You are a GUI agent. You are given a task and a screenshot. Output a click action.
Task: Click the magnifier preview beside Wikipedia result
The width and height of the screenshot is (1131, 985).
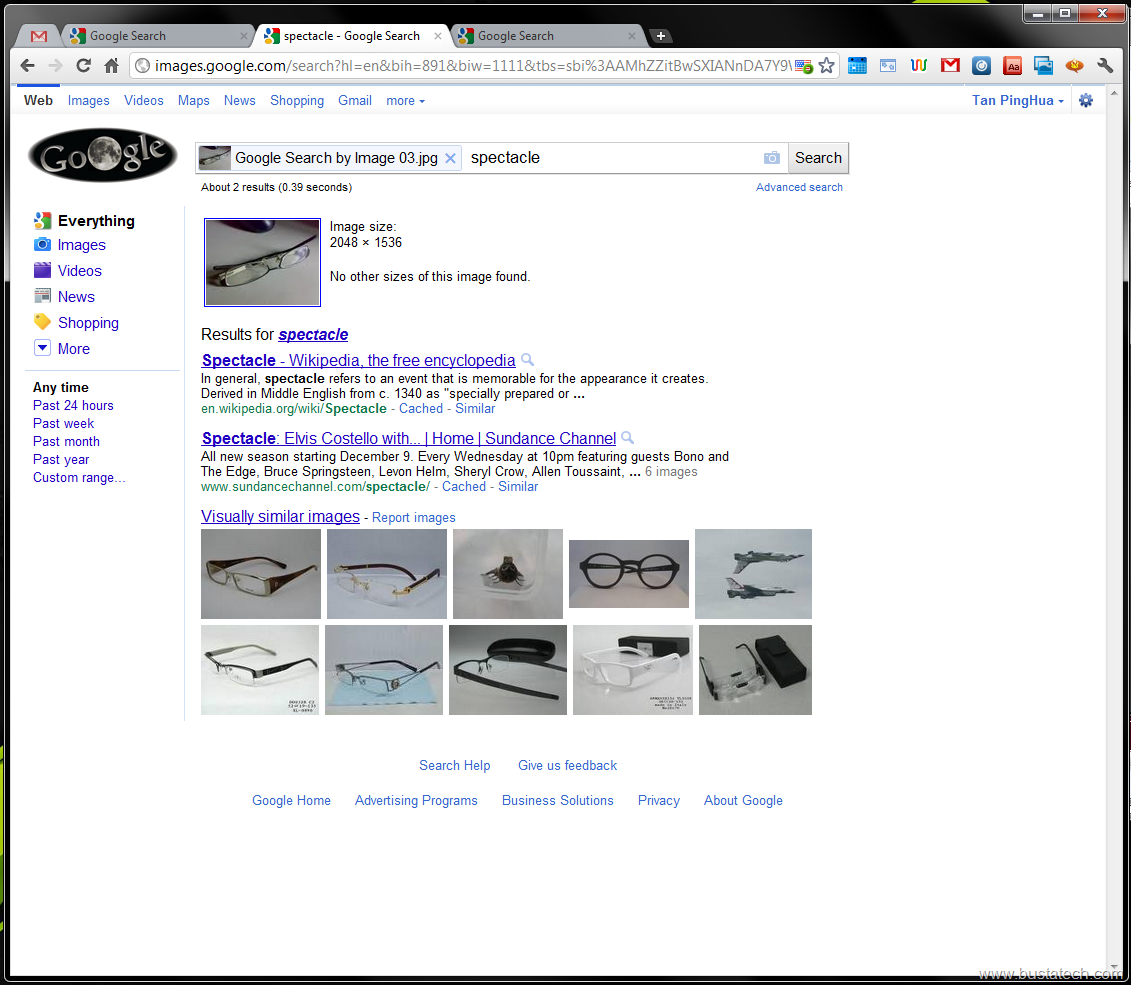pos(527,359)
